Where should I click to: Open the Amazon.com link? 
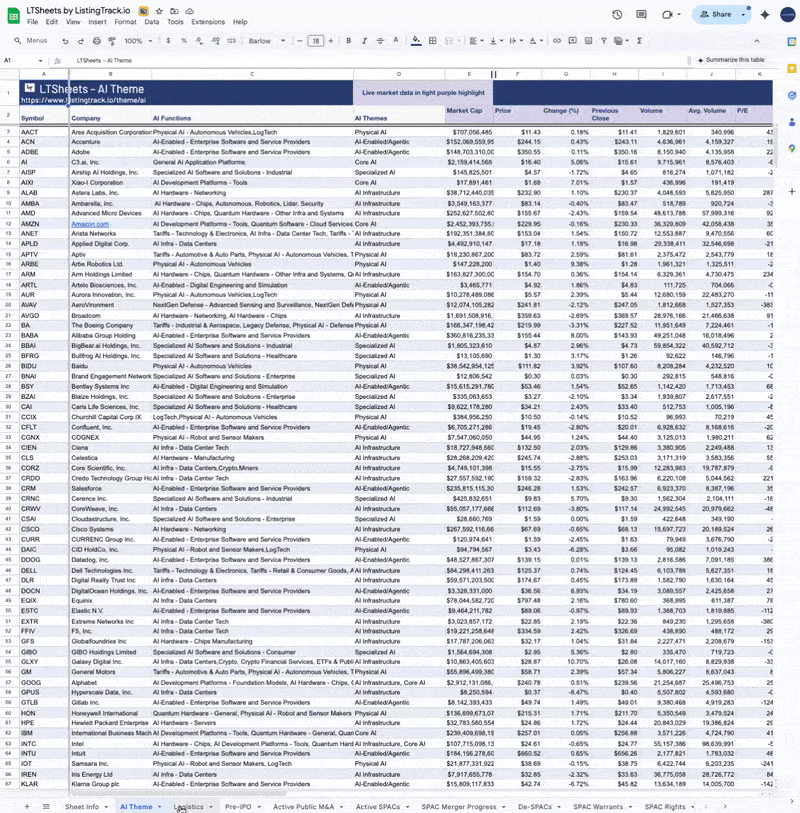click(x=90, y=224)
